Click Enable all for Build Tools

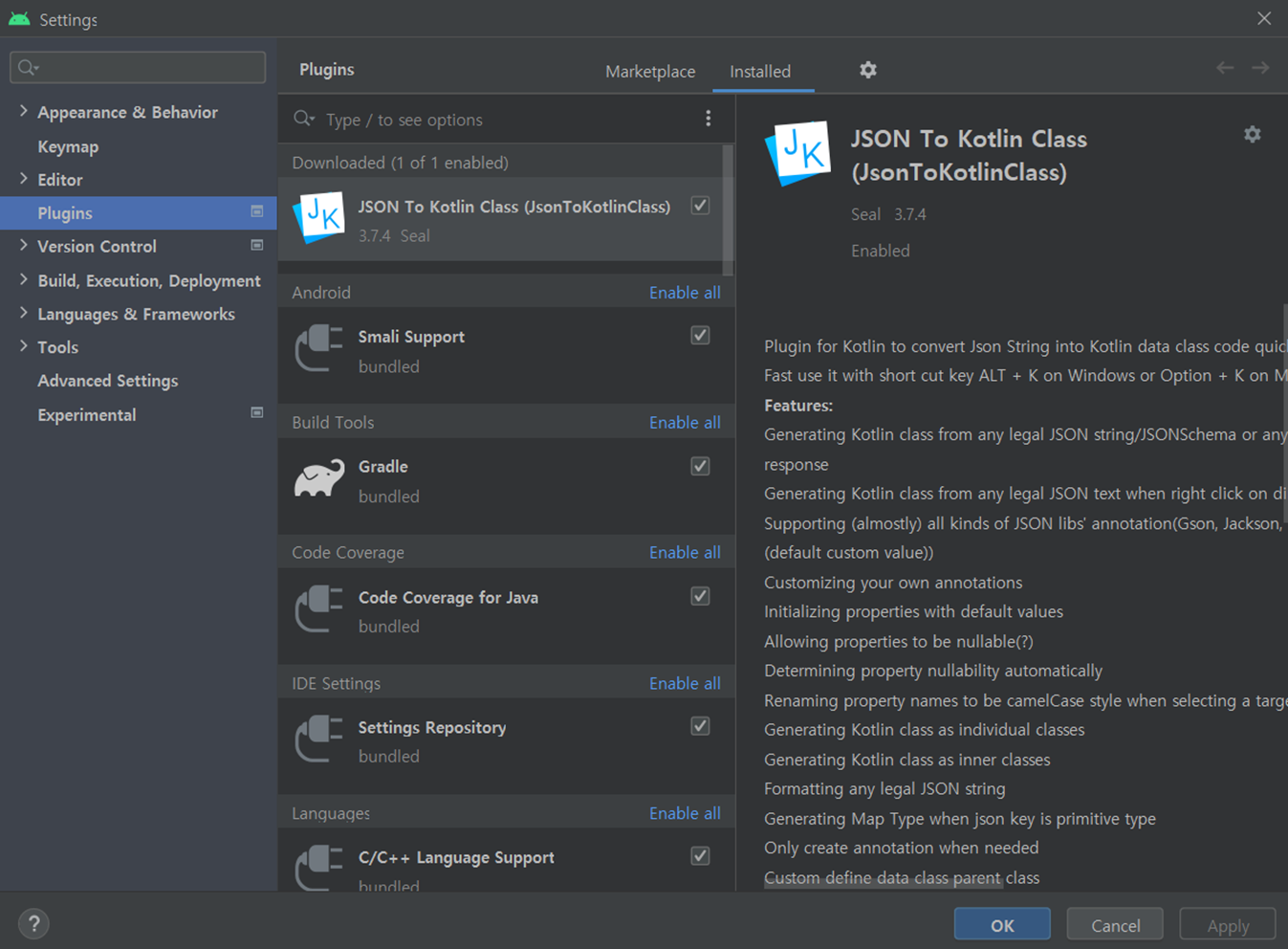click(x=685, y=423)
